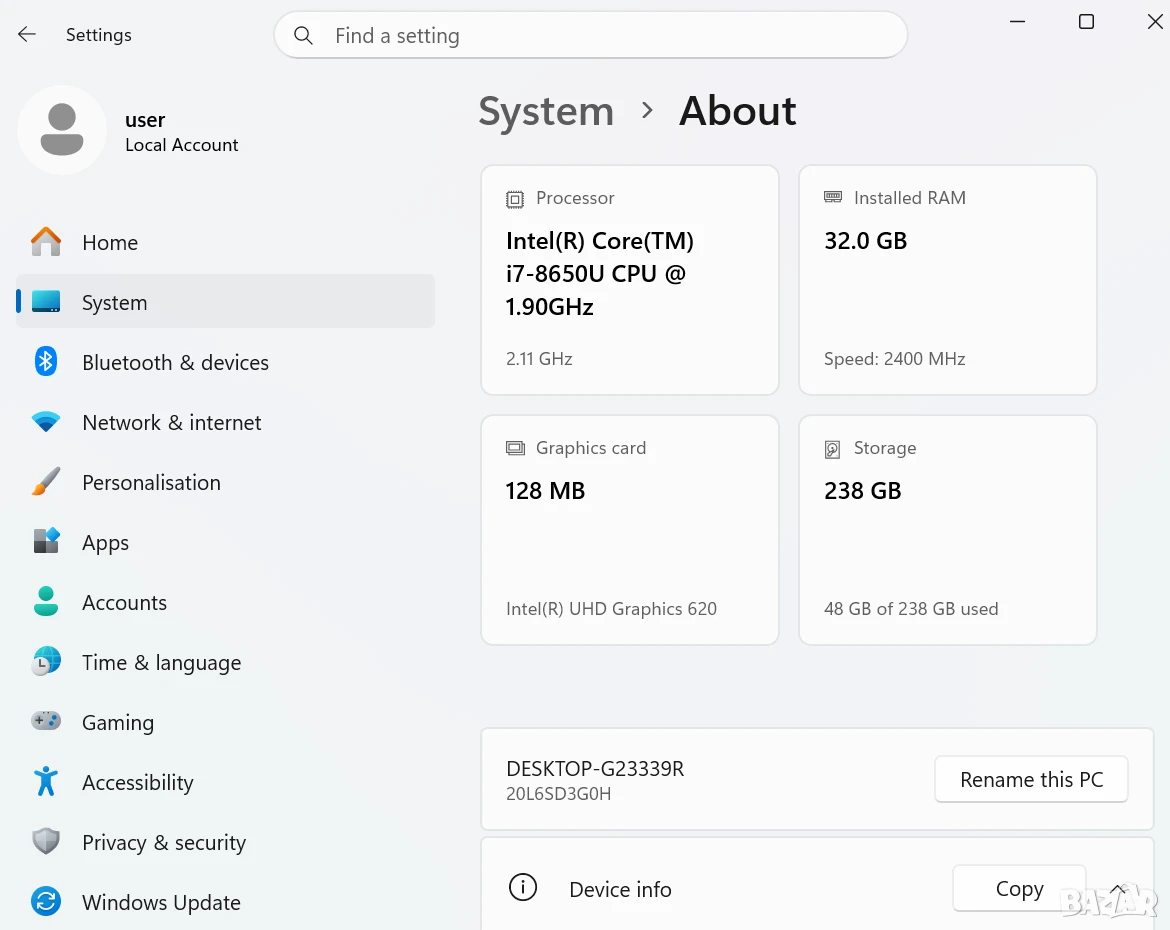Open Gaming settings

tap(225, 722)
